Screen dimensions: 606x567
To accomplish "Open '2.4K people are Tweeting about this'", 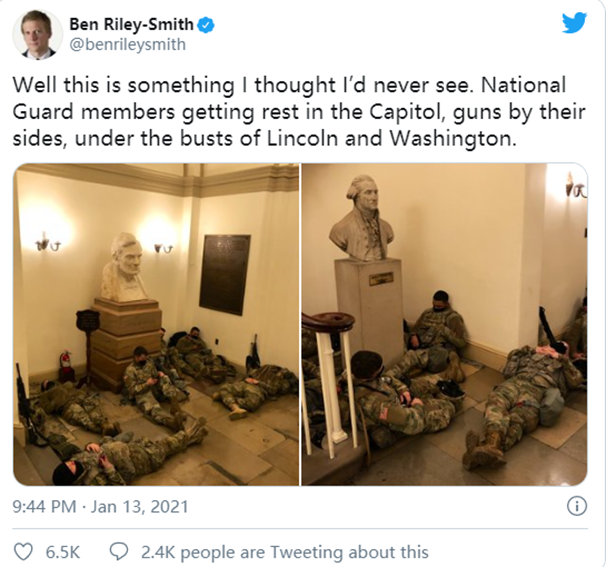I will [x=285, y=552].
